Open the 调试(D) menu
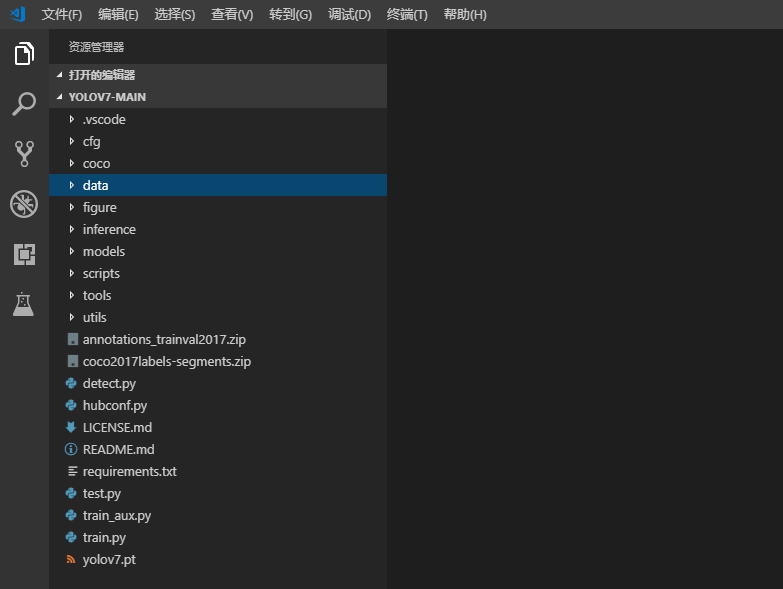This screenshot has height=589, width=783. click(350, 14)
